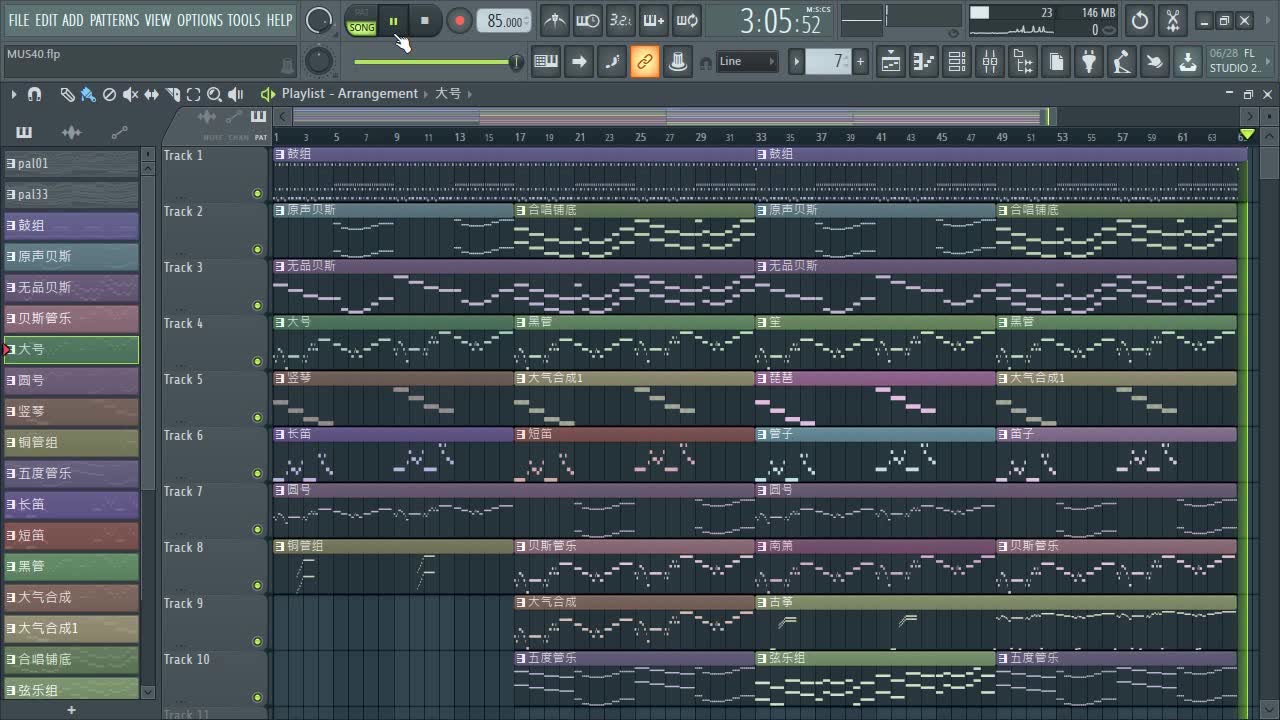Click the save/export download icon
1280x720 pixels.
pyautogui.click(x=1187, y=62)
